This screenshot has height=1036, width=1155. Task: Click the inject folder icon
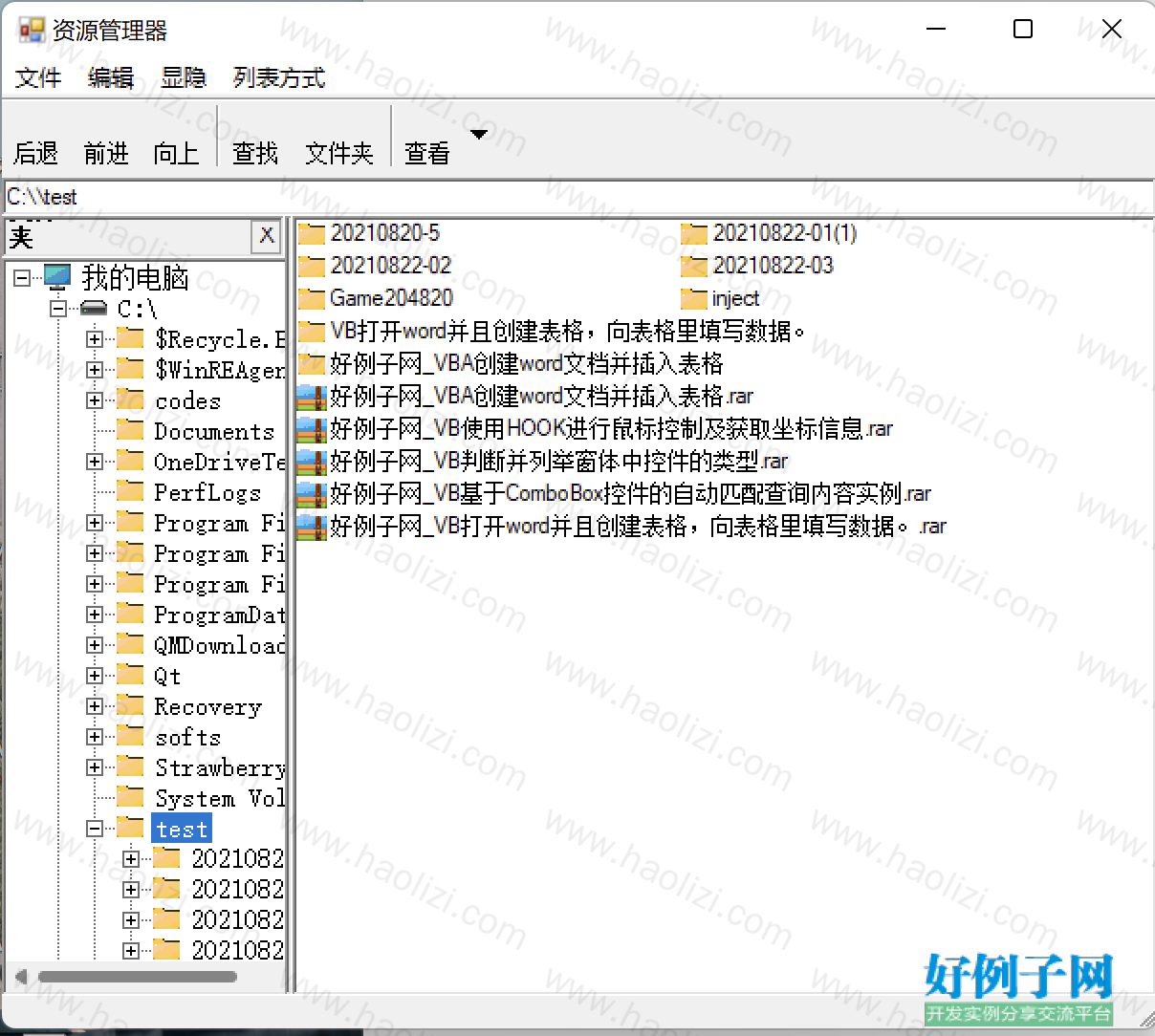(694, 298)
